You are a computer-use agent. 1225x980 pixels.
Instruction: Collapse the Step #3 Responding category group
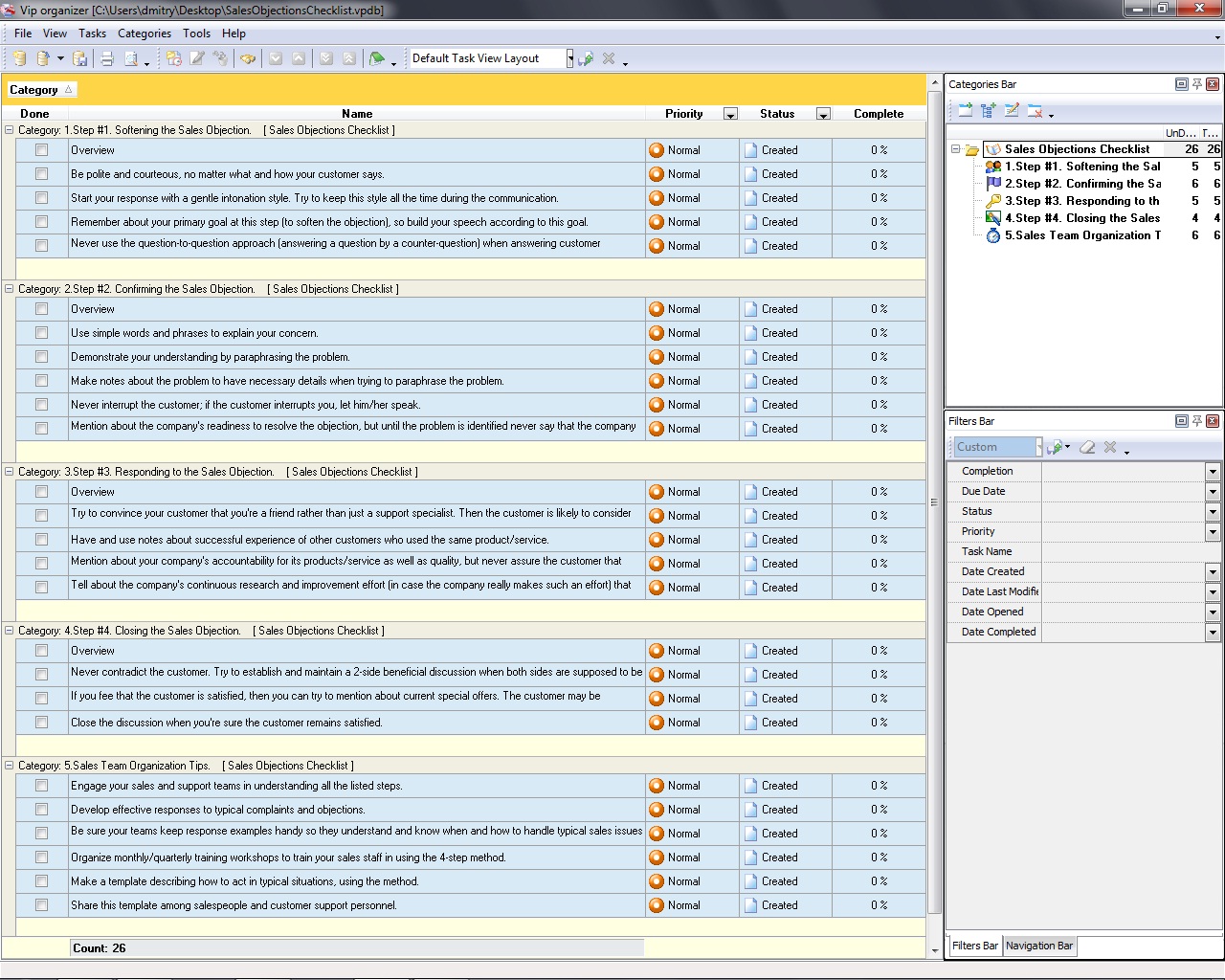[x=10, y=472]
